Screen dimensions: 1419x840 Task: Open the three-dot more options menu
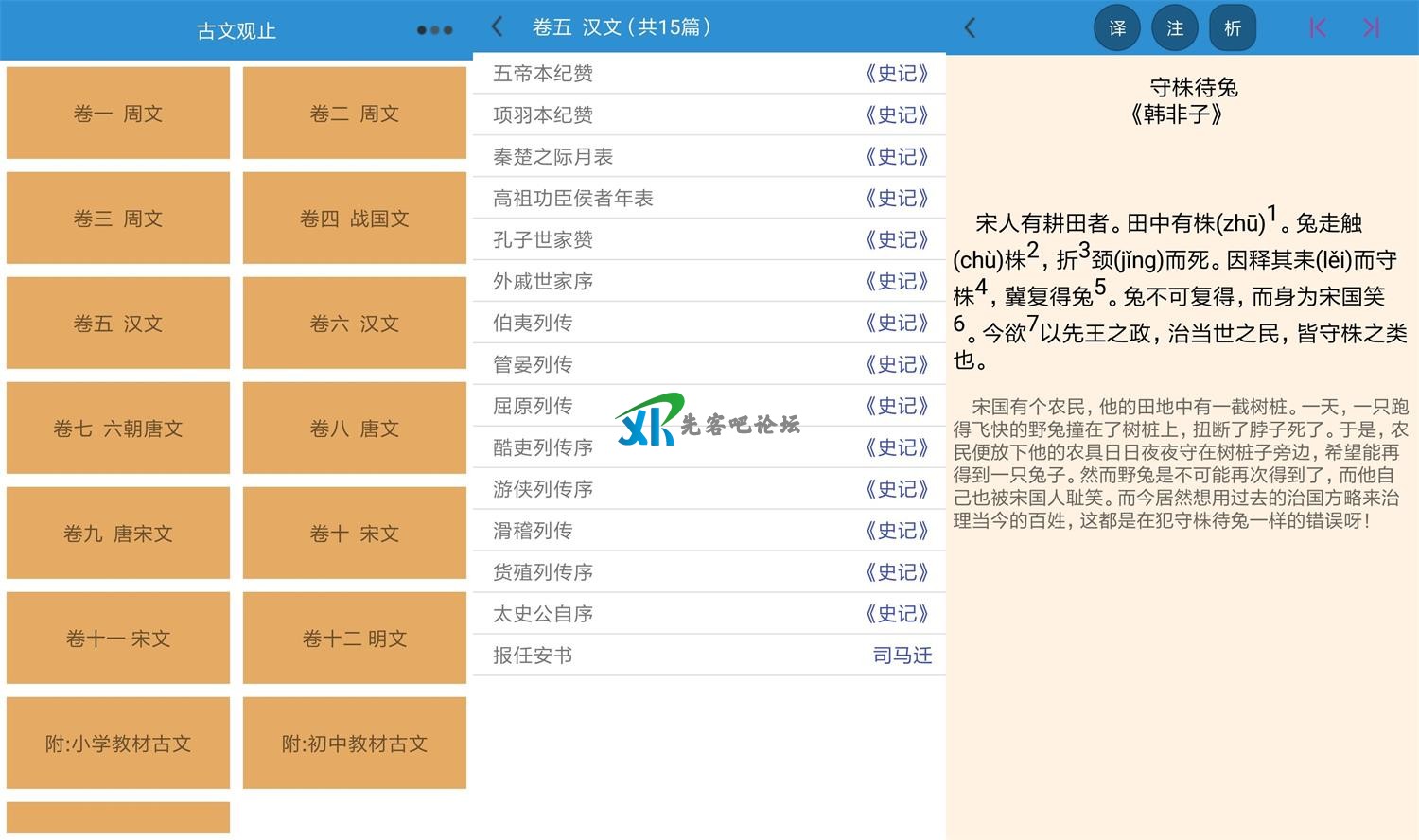434,30
